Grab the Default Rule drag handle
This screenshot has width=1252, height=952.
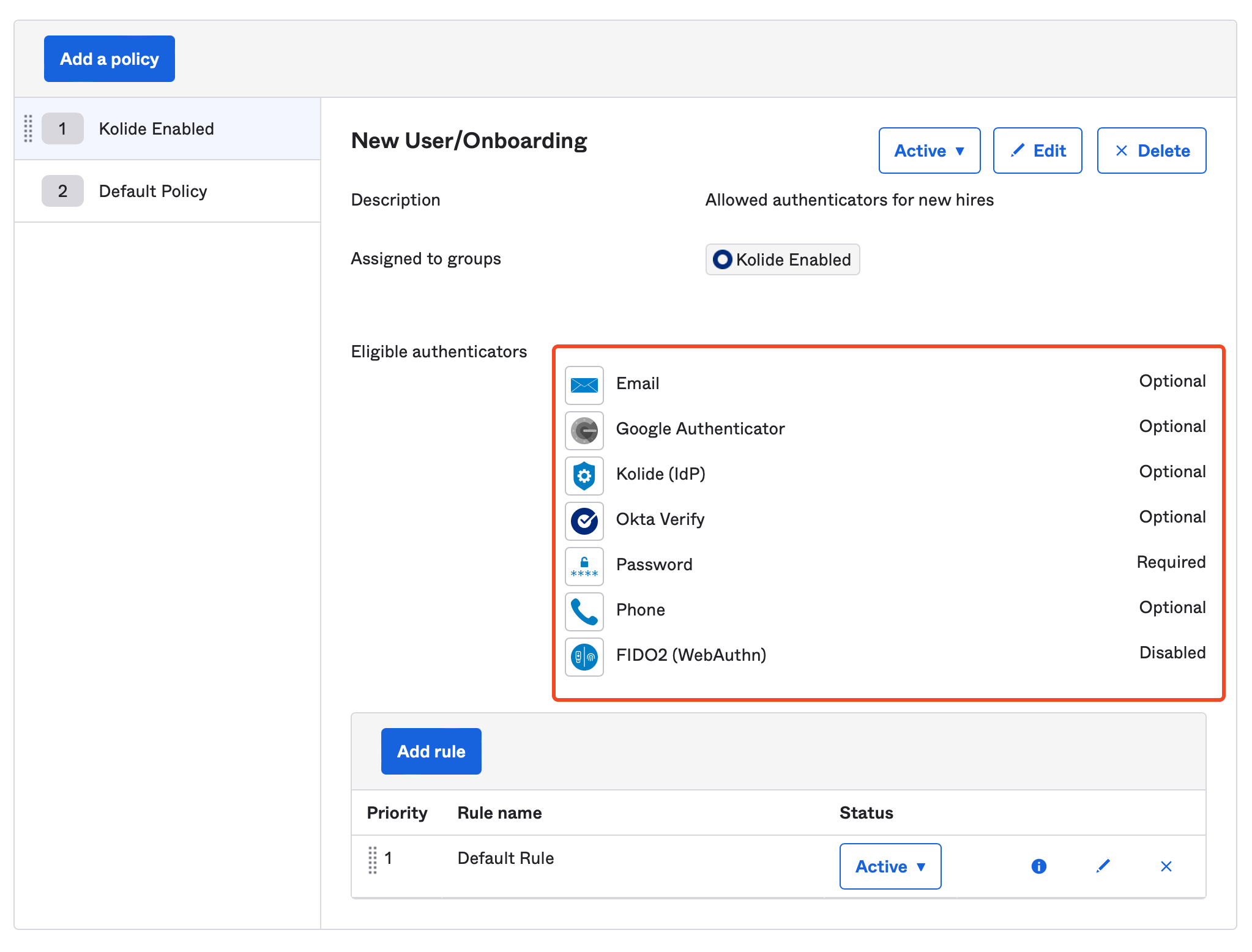click(373, 860)
